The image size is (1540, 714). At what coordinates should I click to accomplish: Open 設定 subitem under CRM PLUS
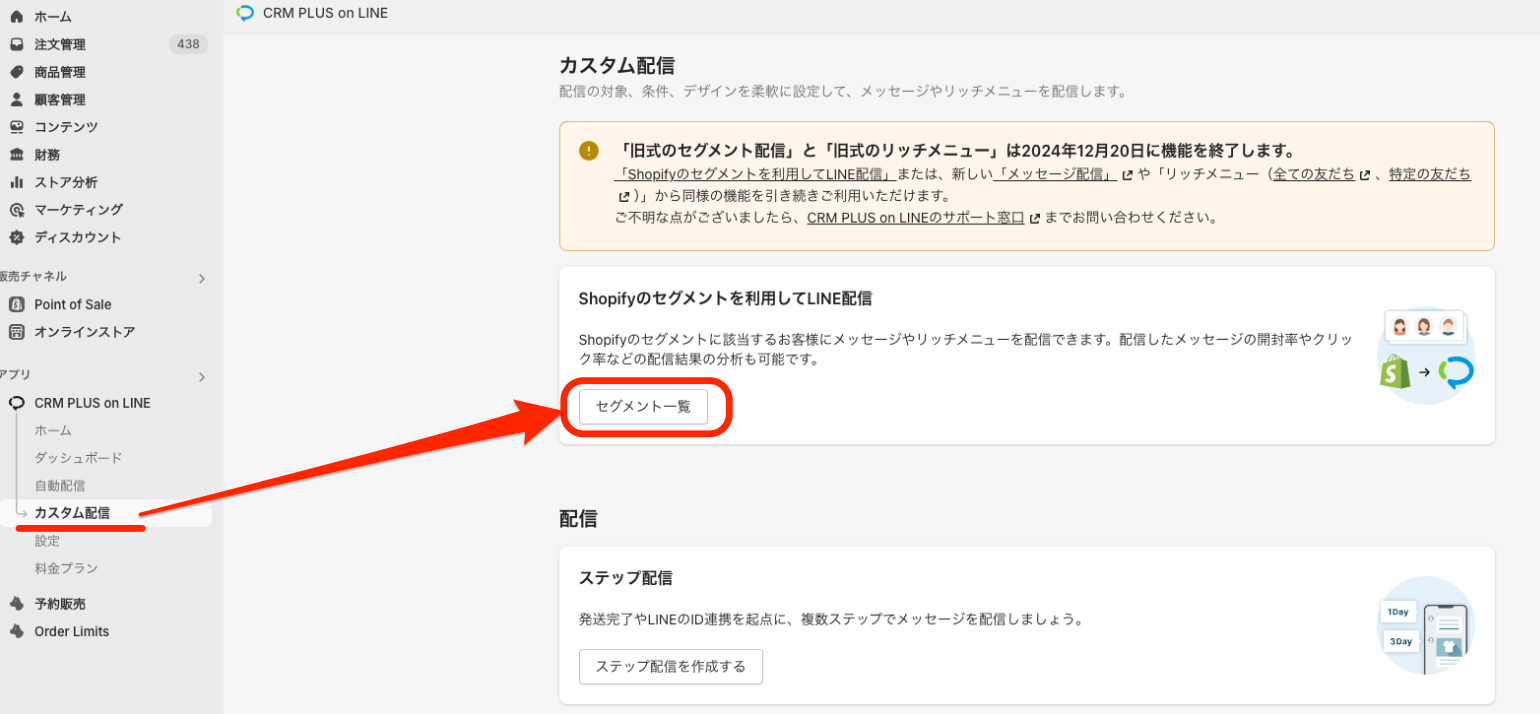point(47,541)
